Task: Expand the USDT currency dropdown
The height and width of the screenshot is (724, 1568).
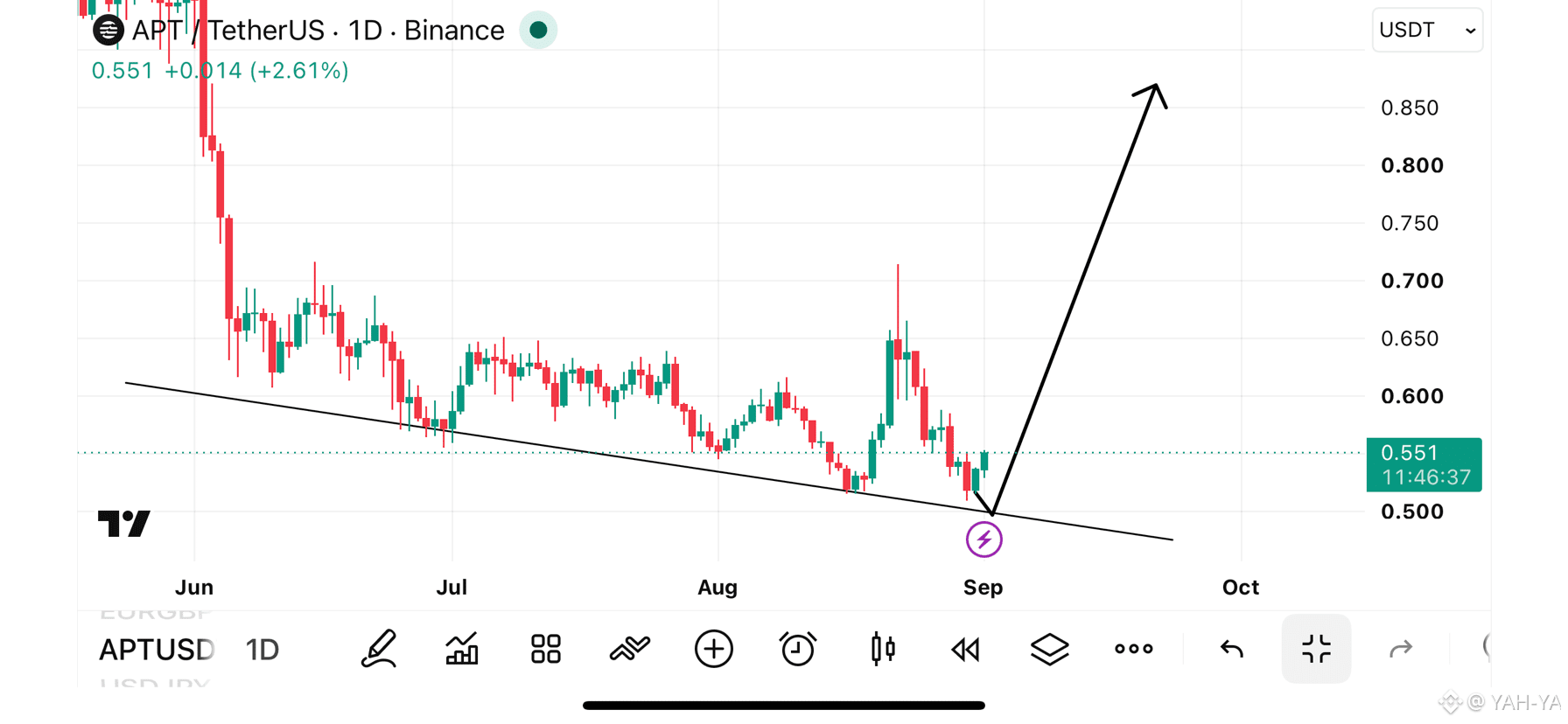Action: click(x=1427, y=31)
